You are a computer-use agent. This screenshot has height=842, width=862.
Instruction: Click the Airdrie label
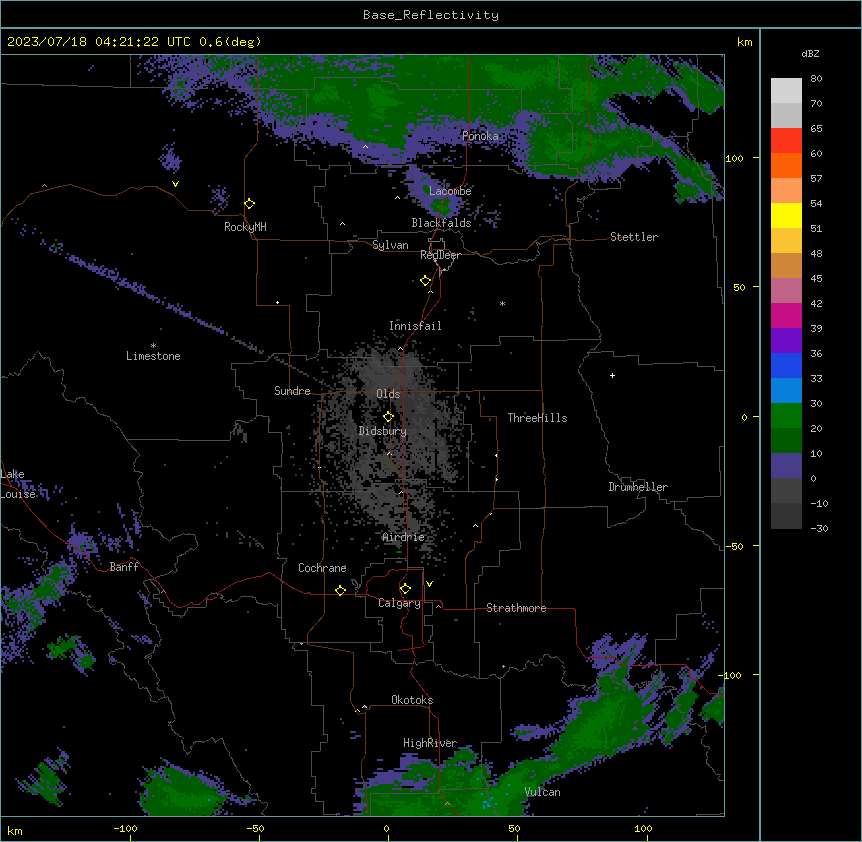coord(404,537)
